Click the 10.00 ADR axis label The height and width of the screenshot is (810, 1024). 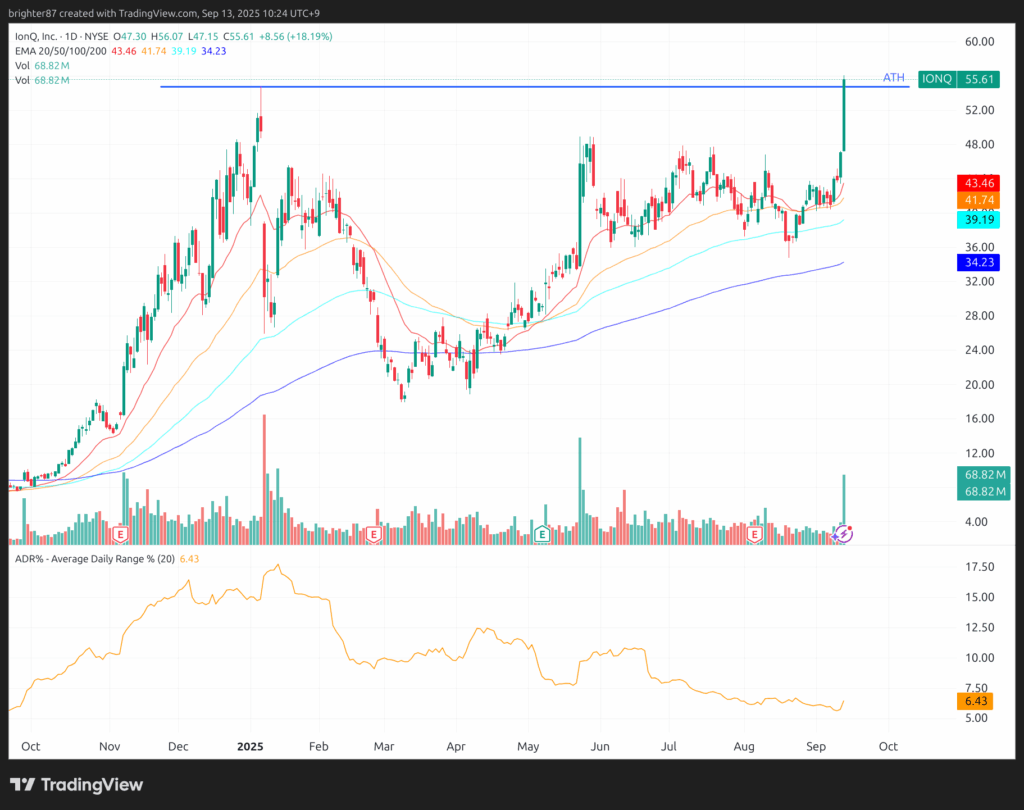point(980,658)
